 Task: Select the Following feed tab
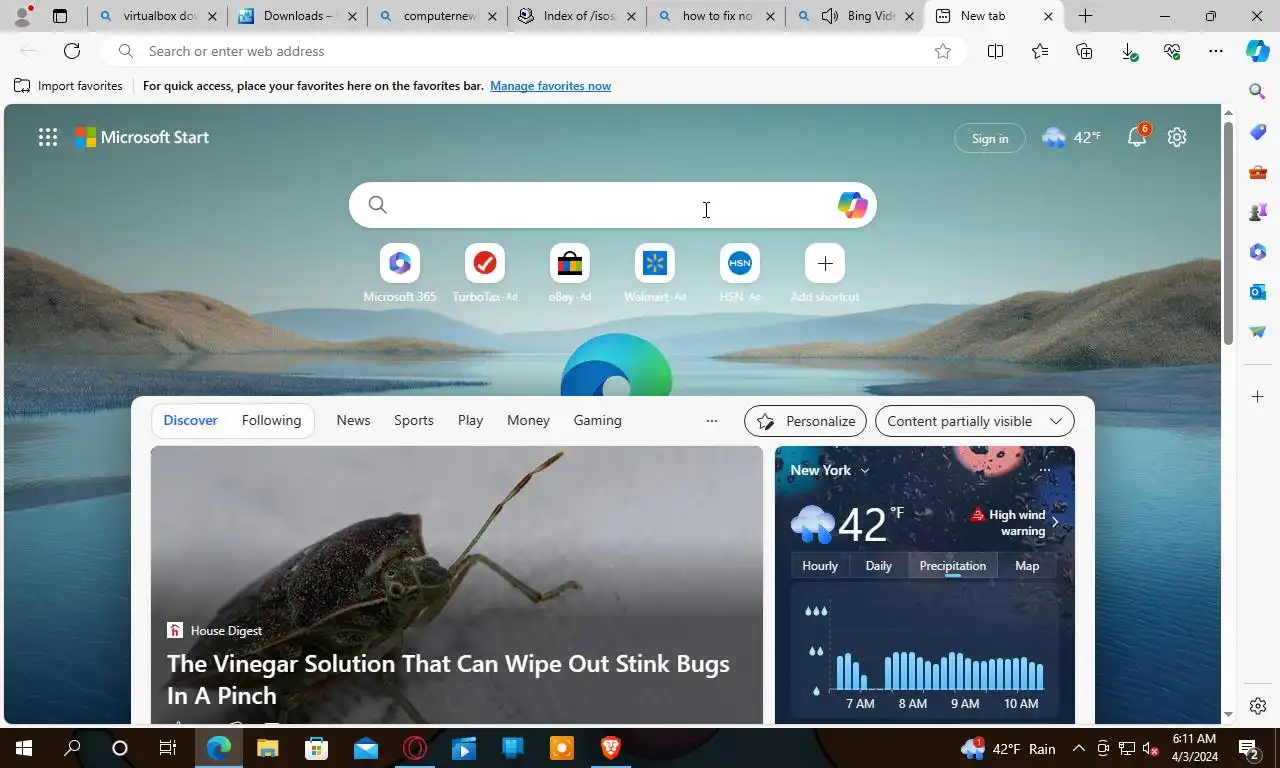pyautogui.click(x=271, y=420)
